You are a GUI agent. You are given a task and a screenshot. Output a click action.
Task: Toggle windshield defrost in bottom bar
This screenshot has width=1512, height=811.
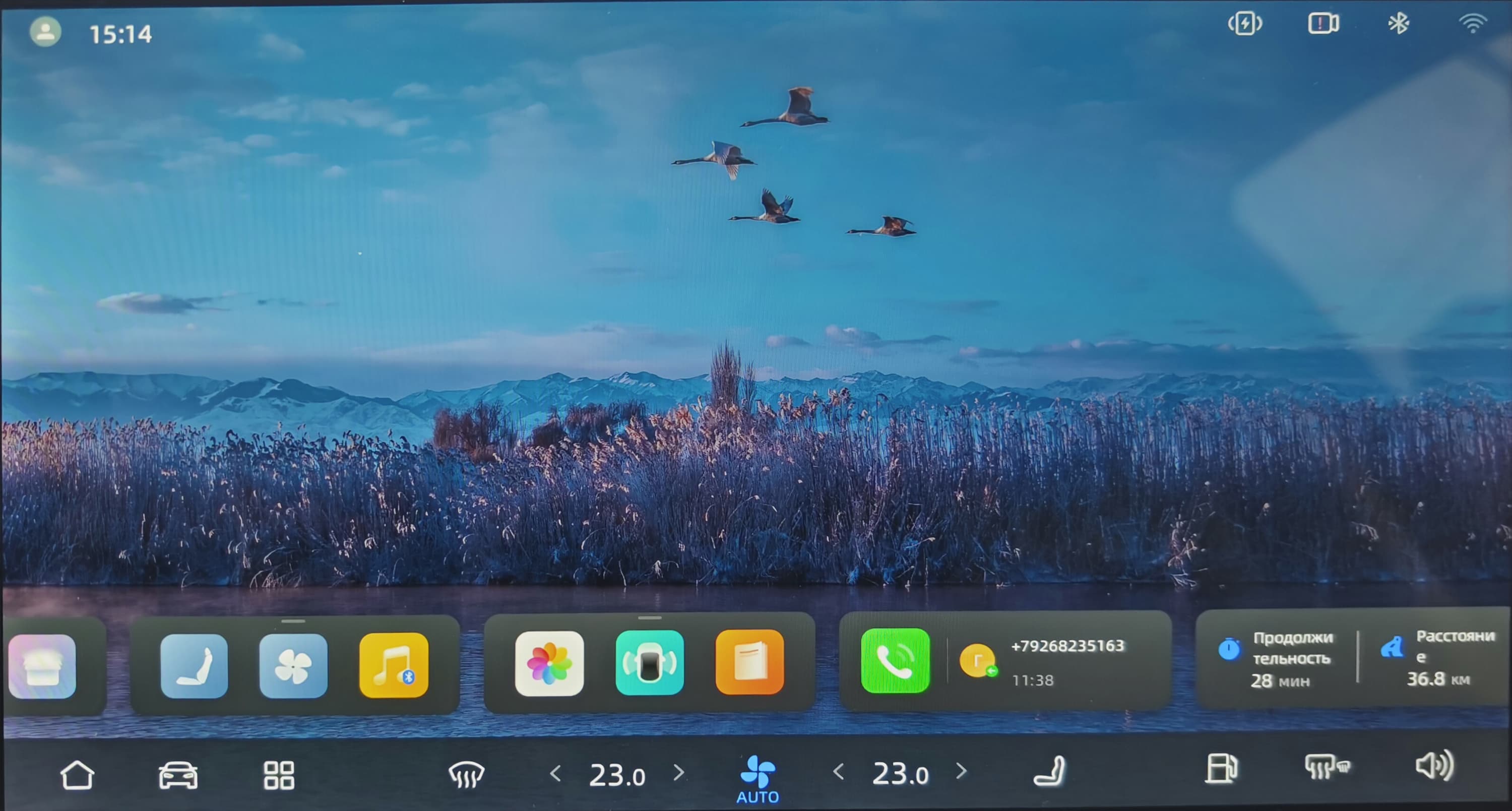[x=466, y=775]
